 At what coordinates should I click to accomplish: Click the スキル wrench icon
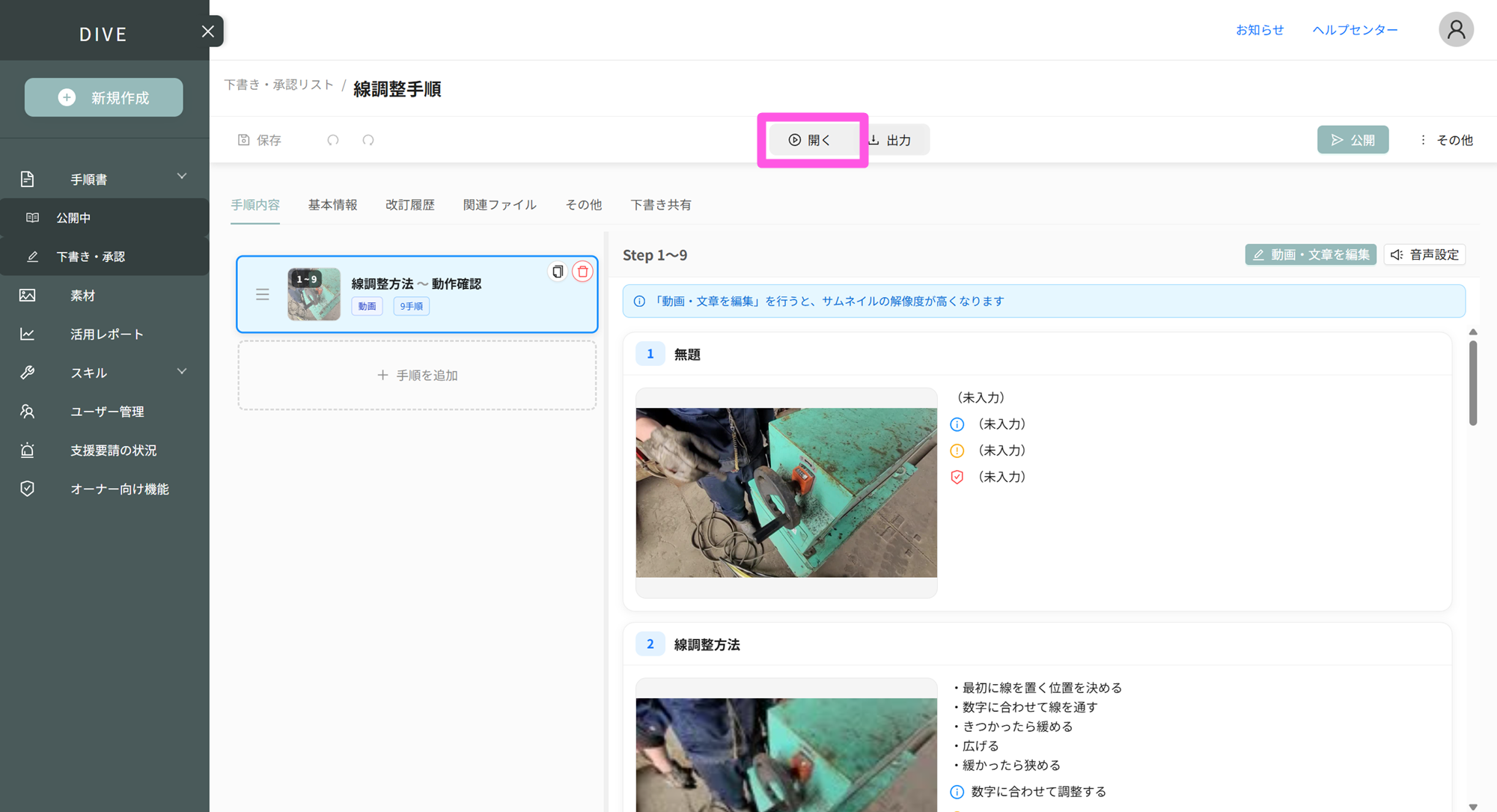pos(28,373)
